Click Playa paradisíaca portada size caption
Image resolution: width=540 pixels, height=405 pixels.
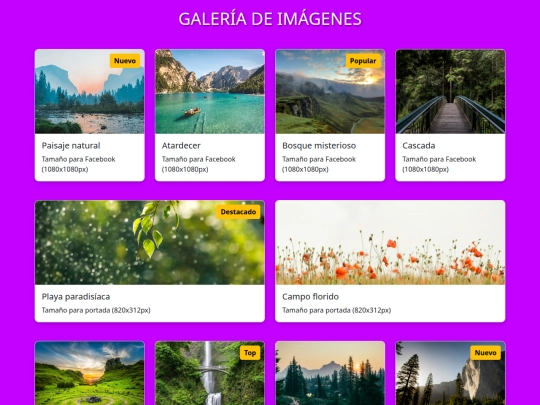click(96, 310)
